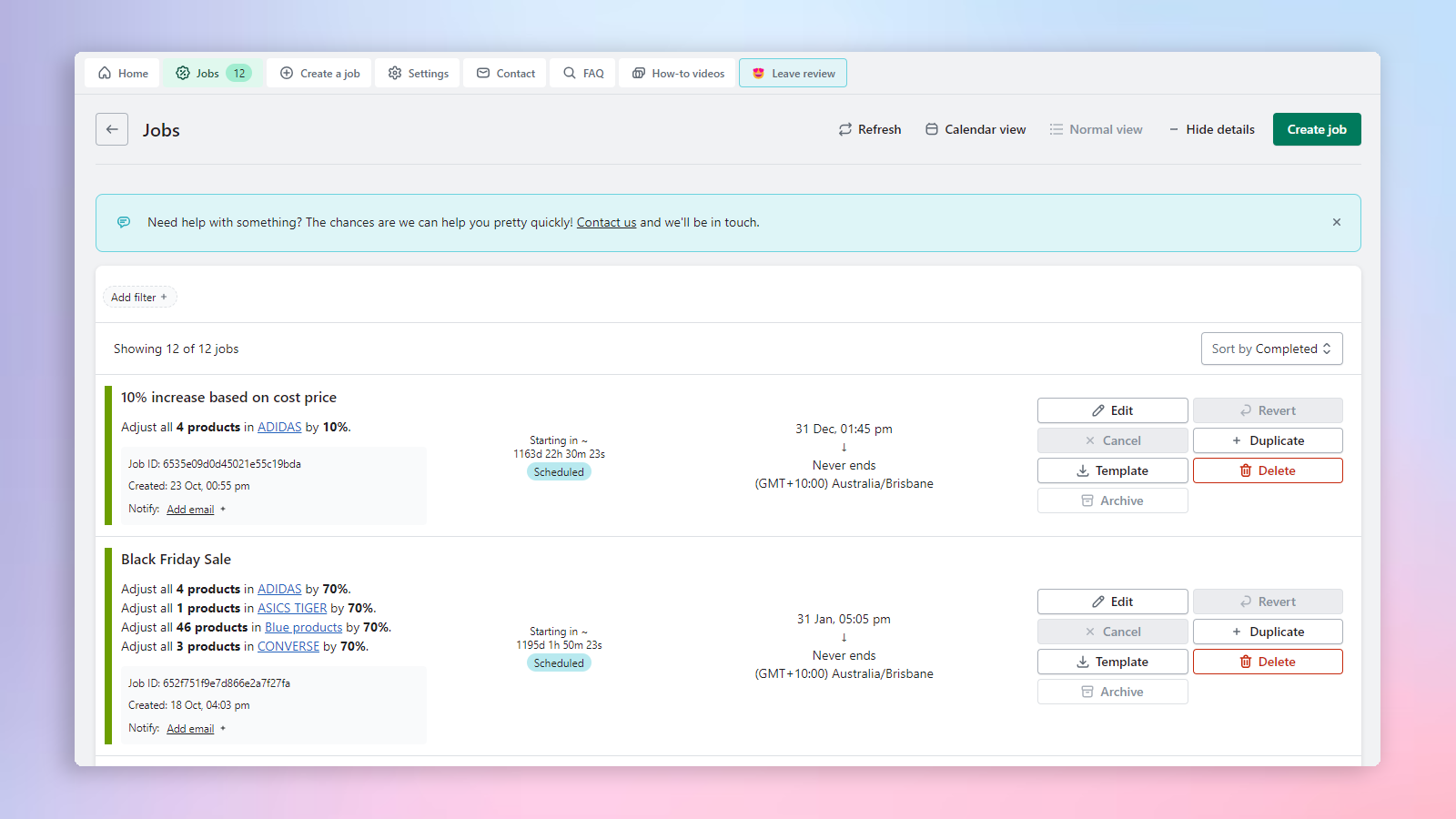Image resolution: width=1456 pixels, height=819 pixels.
Task: Open the Contact tab
Action: (x=506, y=74)
